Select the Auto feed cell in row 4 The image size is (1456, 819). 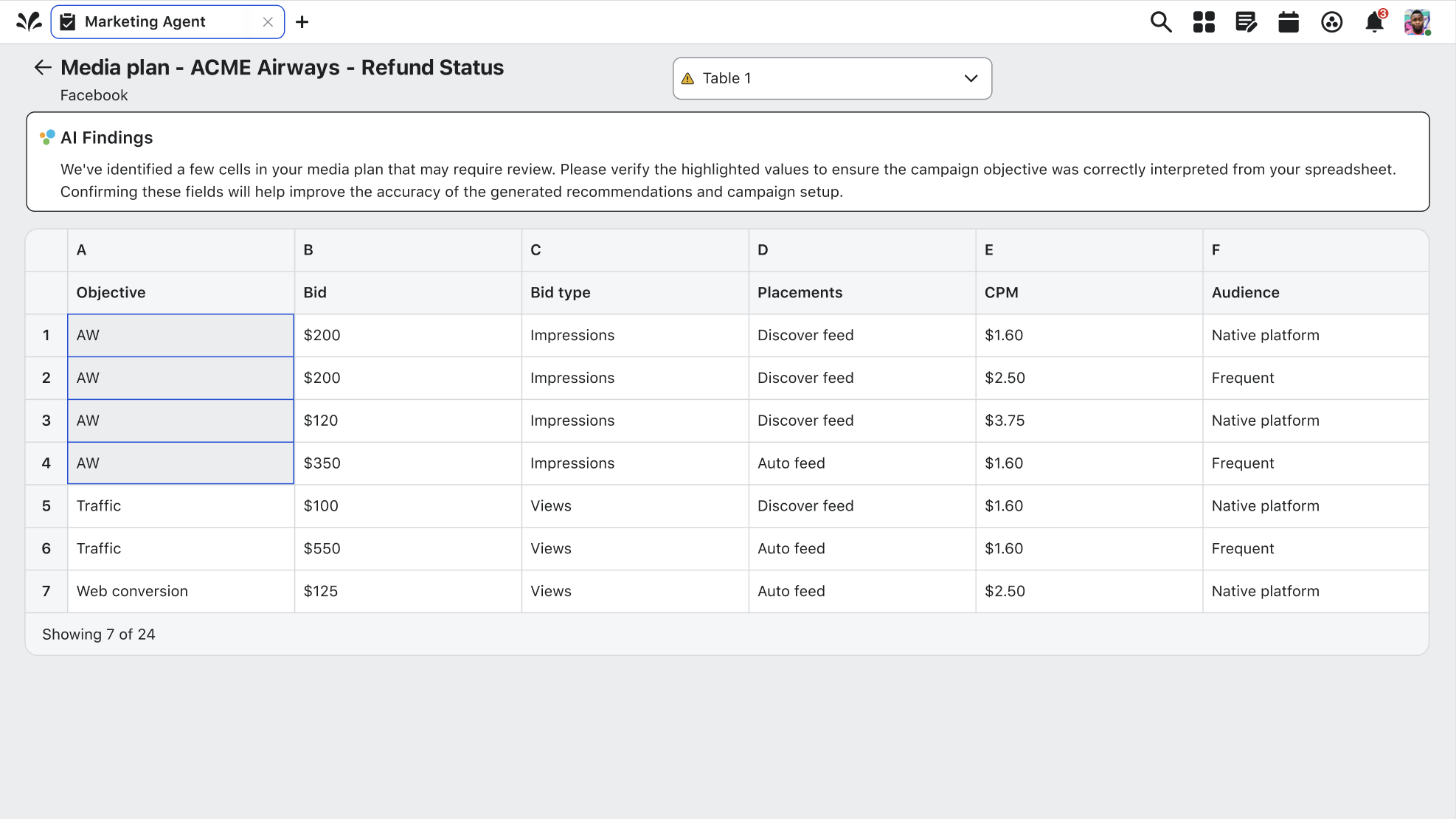coord(862,463)
